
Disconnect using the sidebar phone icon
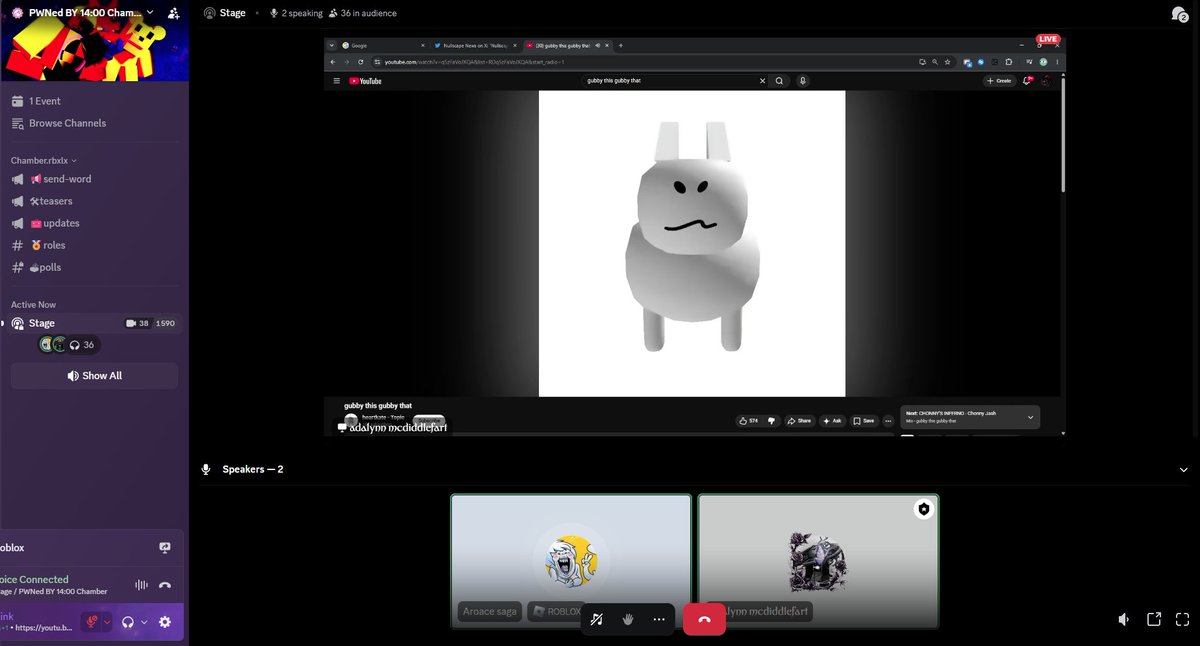point(165,585)
